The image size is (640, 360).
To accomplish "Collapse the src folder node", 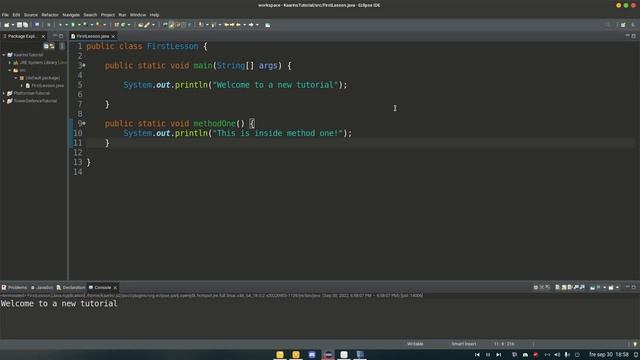I will 10,70.
